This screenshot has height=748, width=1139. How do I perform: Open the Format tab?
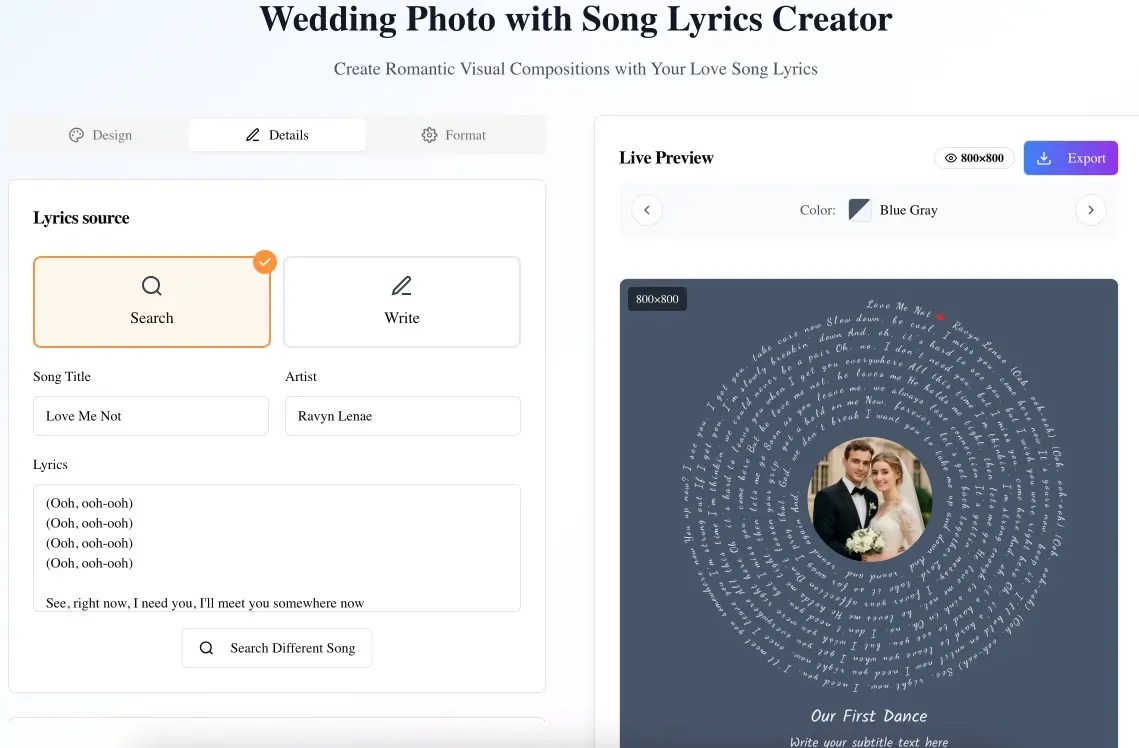tap(453, 134)
